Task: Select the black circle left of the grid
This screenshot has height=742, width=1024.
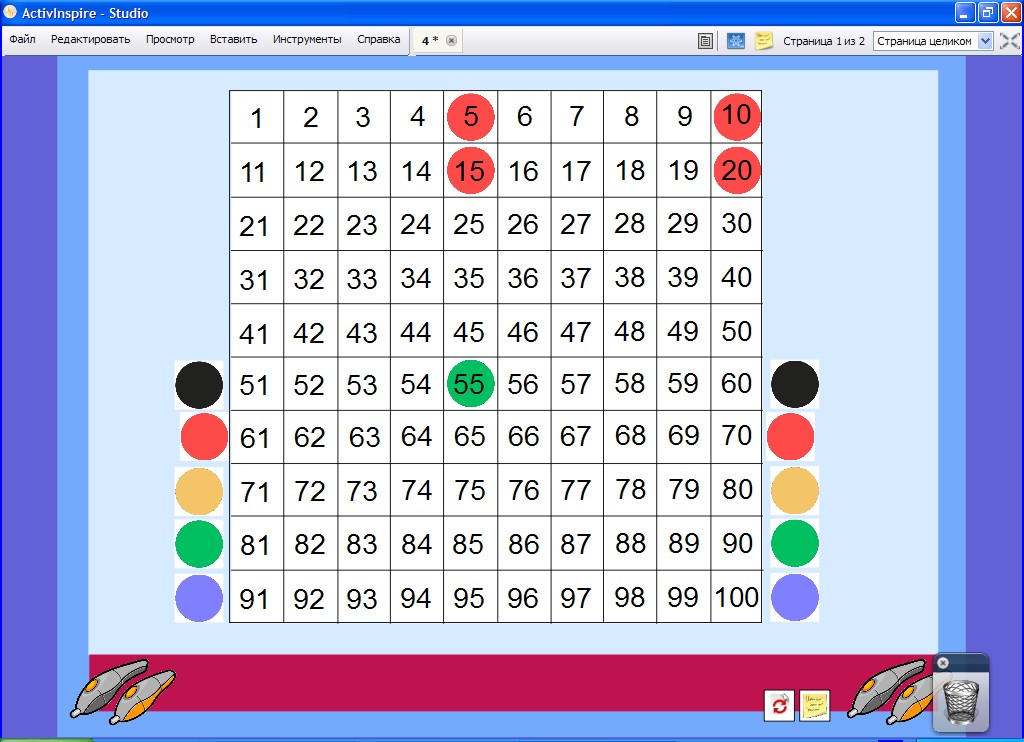Action: (x=199, y=385)
